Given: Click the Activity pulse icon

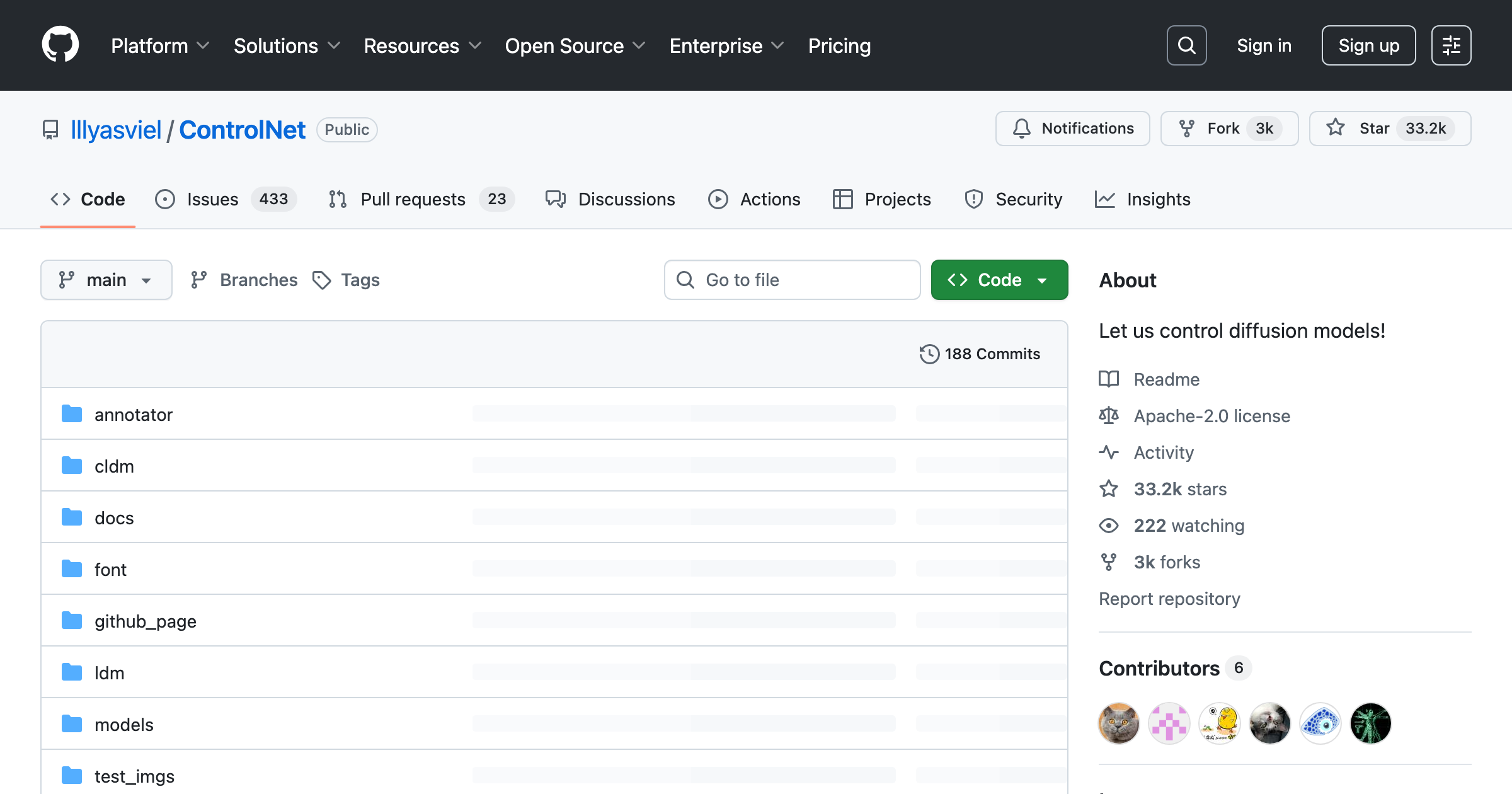Looking at the screenshot, I should click(1109, 452).
